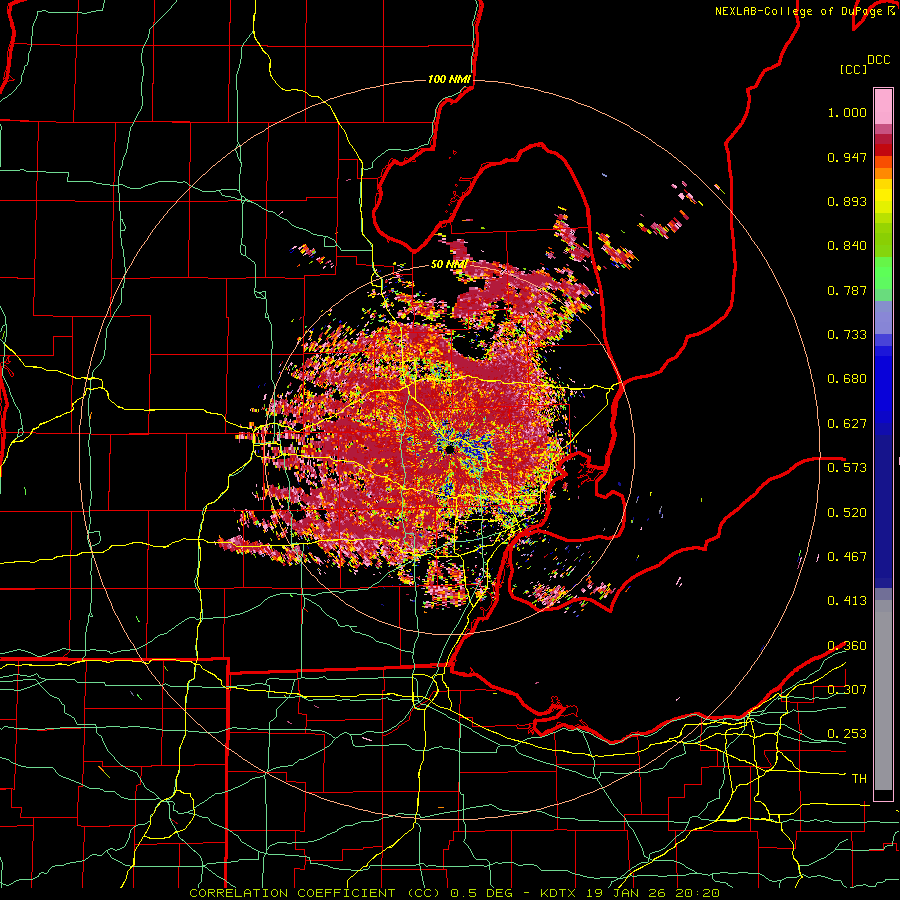Click the 50 NMI range ring label

(x=449, y=264)
